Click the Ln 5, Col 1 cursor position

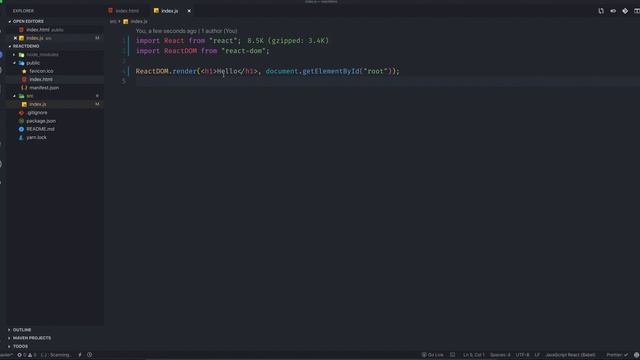474,355
